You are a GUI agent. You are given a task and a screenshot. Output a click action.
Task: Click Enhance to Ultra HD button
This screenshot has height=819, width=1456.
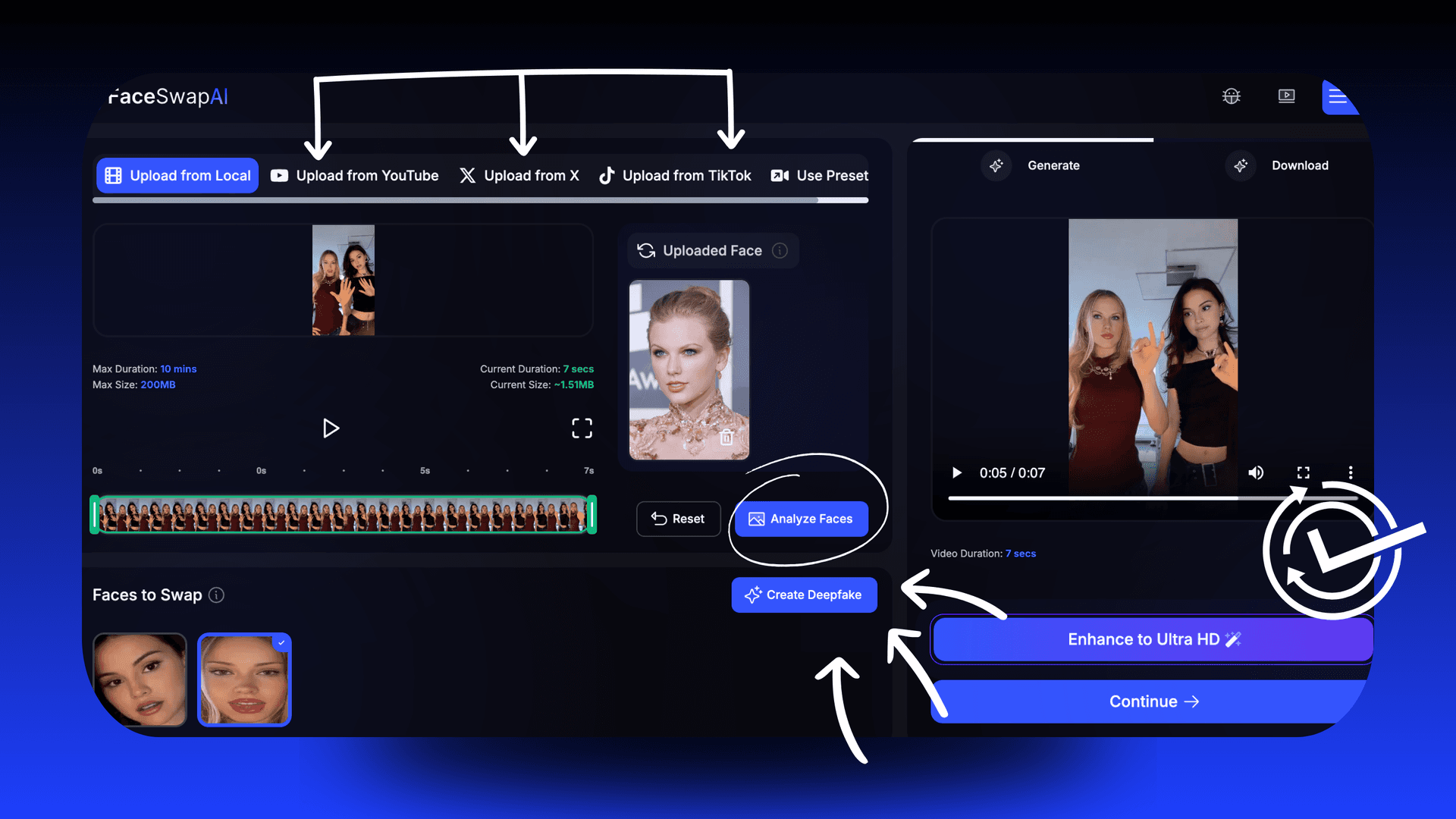[1153, 639]
